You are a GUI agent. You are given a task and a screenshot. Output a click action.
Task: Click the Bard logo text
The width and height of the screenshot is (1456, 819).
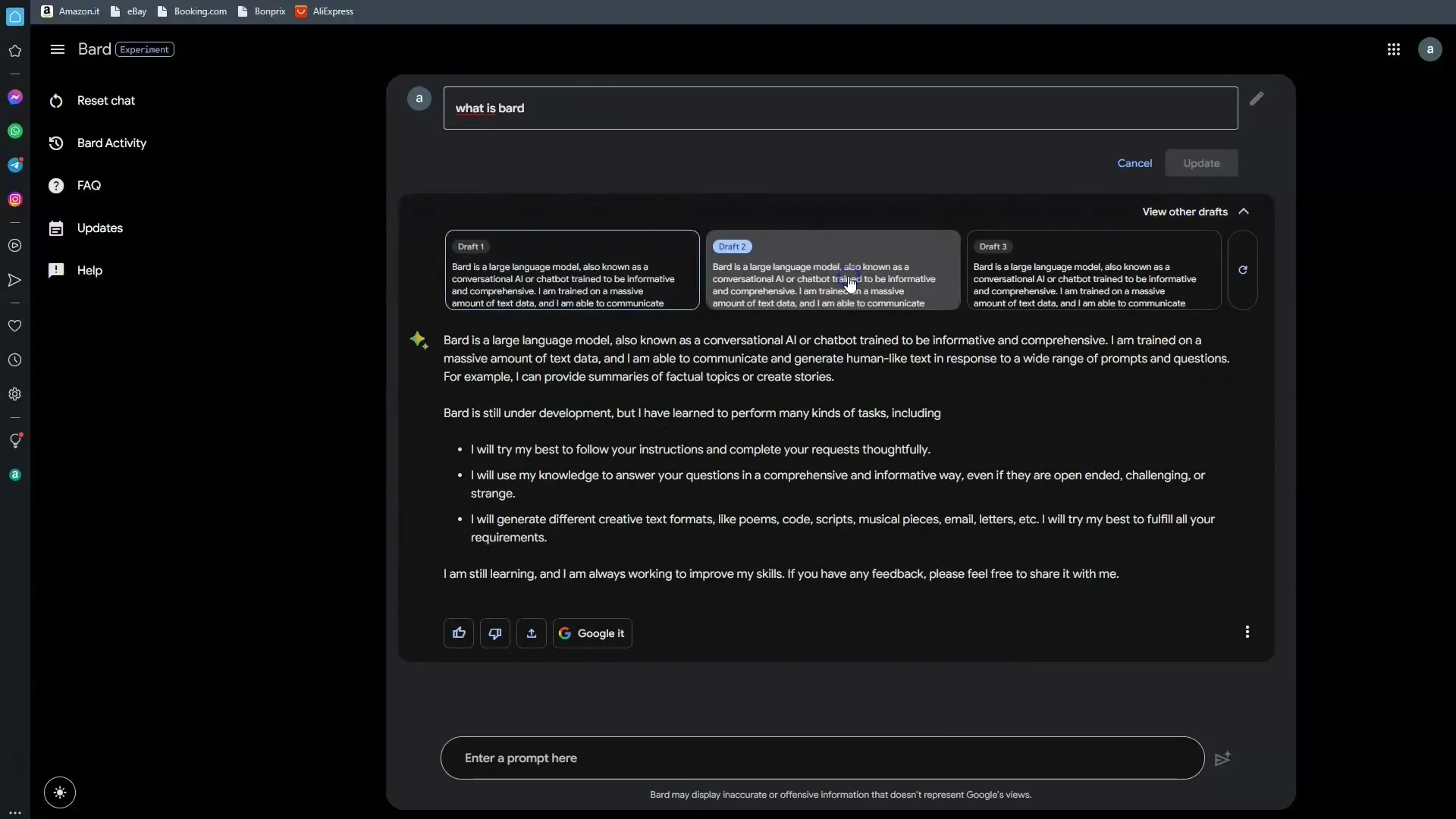coord(94,49)
